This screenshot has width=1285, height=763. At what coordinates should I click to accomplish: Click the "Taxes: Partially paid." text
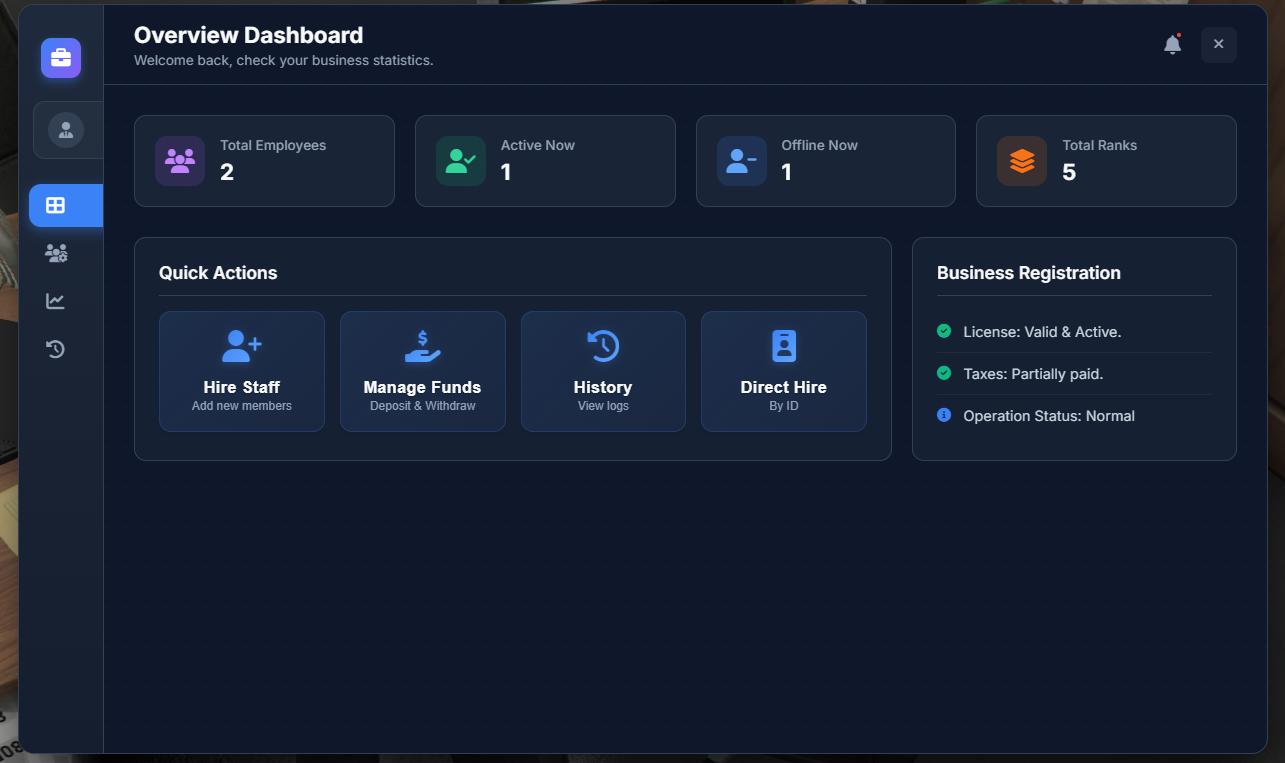pos(1033,374)
